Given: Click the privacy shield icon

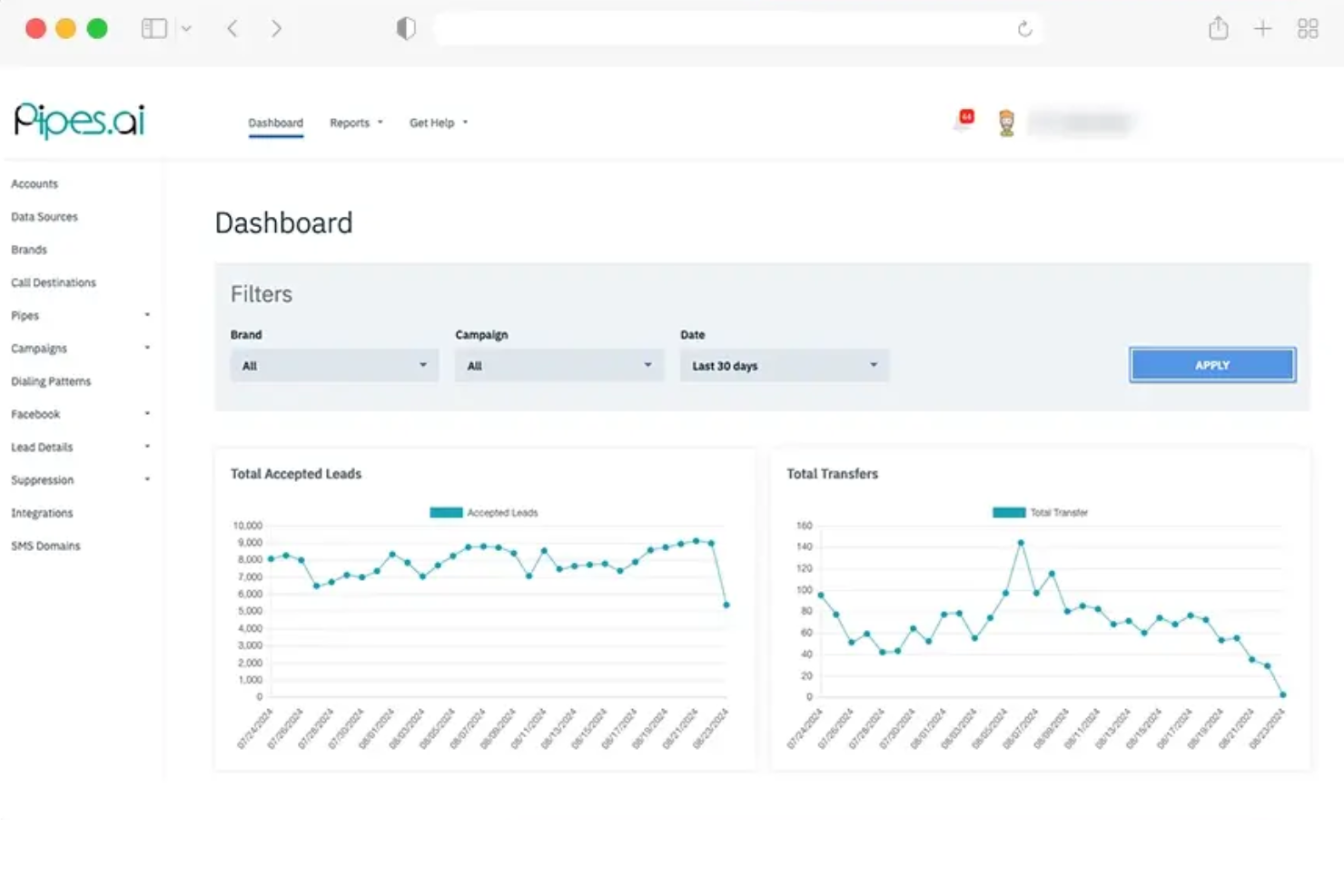Looking at the screenshot, I should 406,28.
